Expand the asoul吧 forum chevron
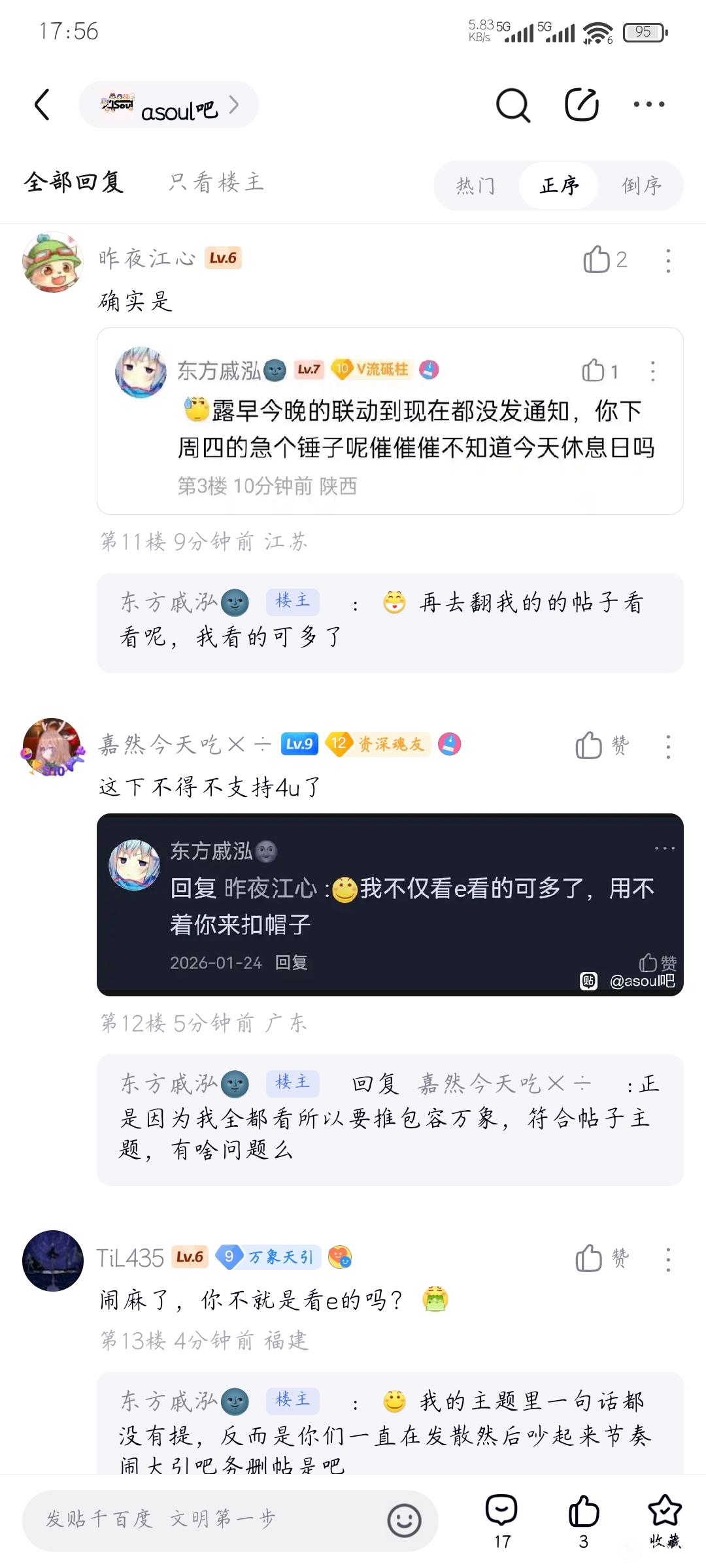Screen dimensions: 706x1568 pos(234,105)
